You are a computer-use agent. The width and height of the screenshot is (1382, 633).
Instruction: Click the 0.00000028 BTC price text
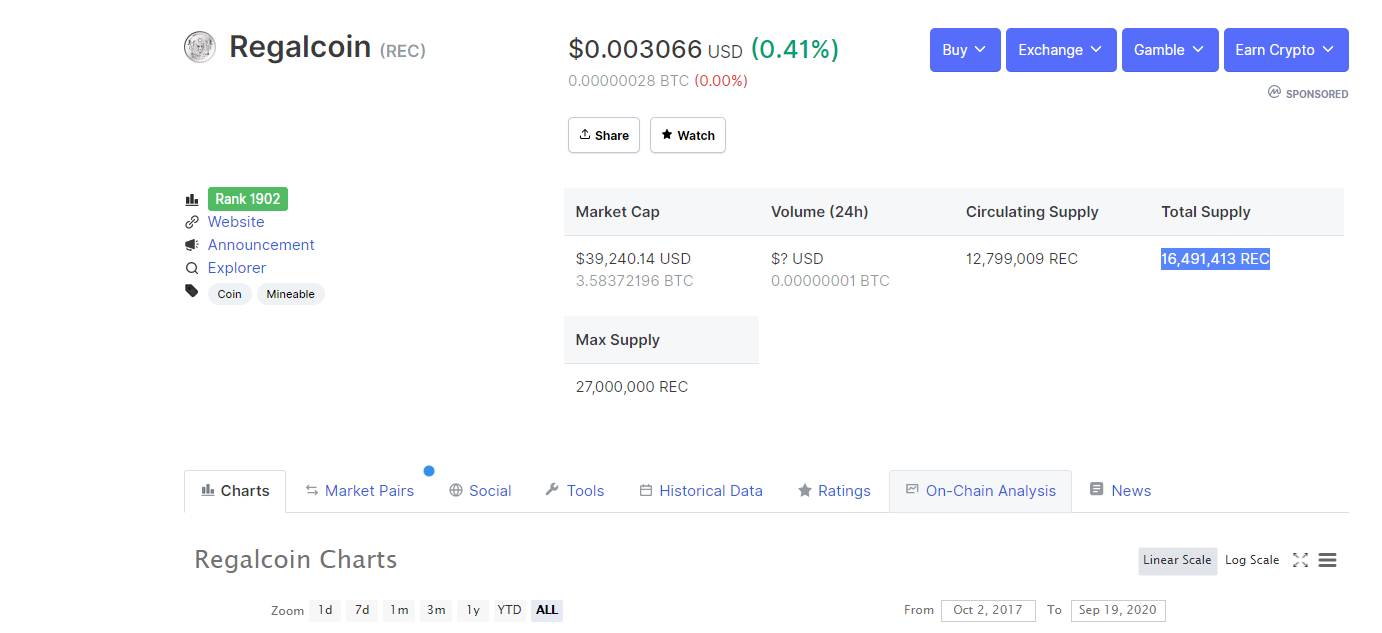pyautogui.click(x=628, y=81)
